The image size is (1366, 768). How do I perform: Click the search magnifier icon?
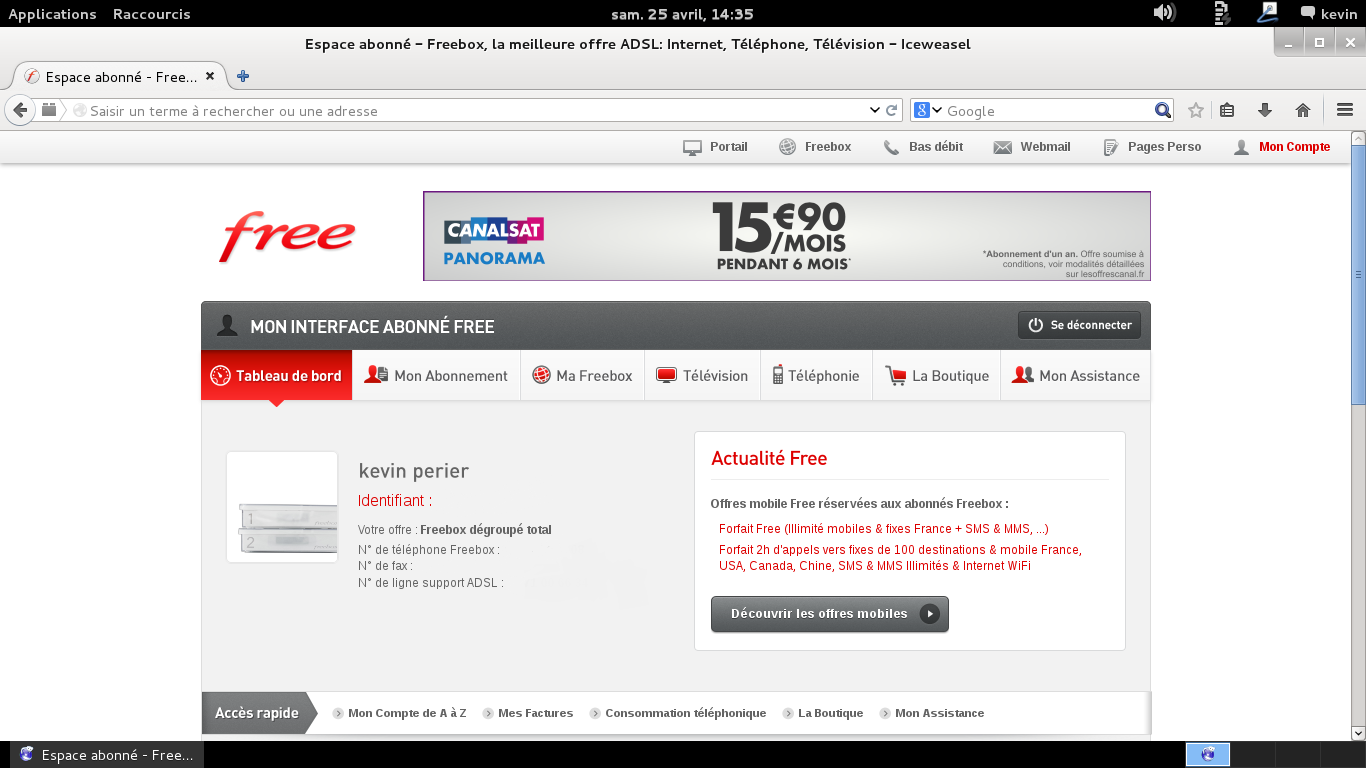[1162, 110]
